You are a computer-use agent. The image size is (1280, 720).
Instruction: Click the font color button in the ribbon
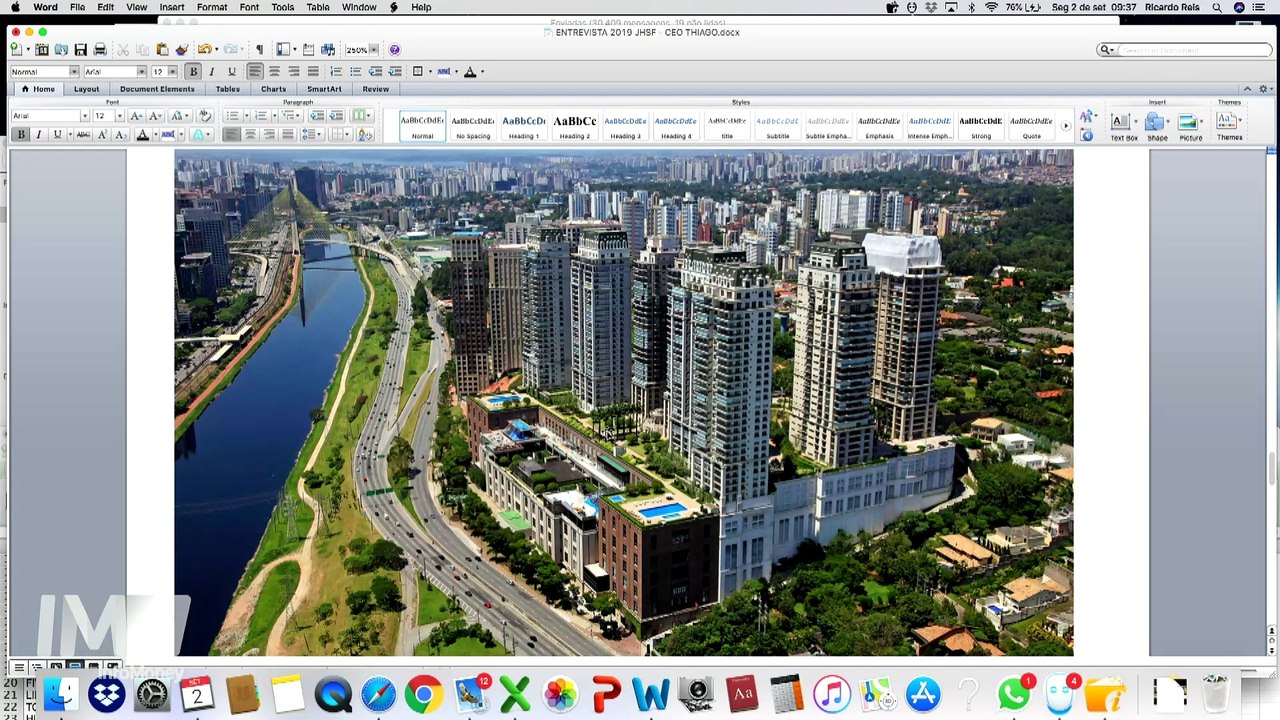(143, 135)
